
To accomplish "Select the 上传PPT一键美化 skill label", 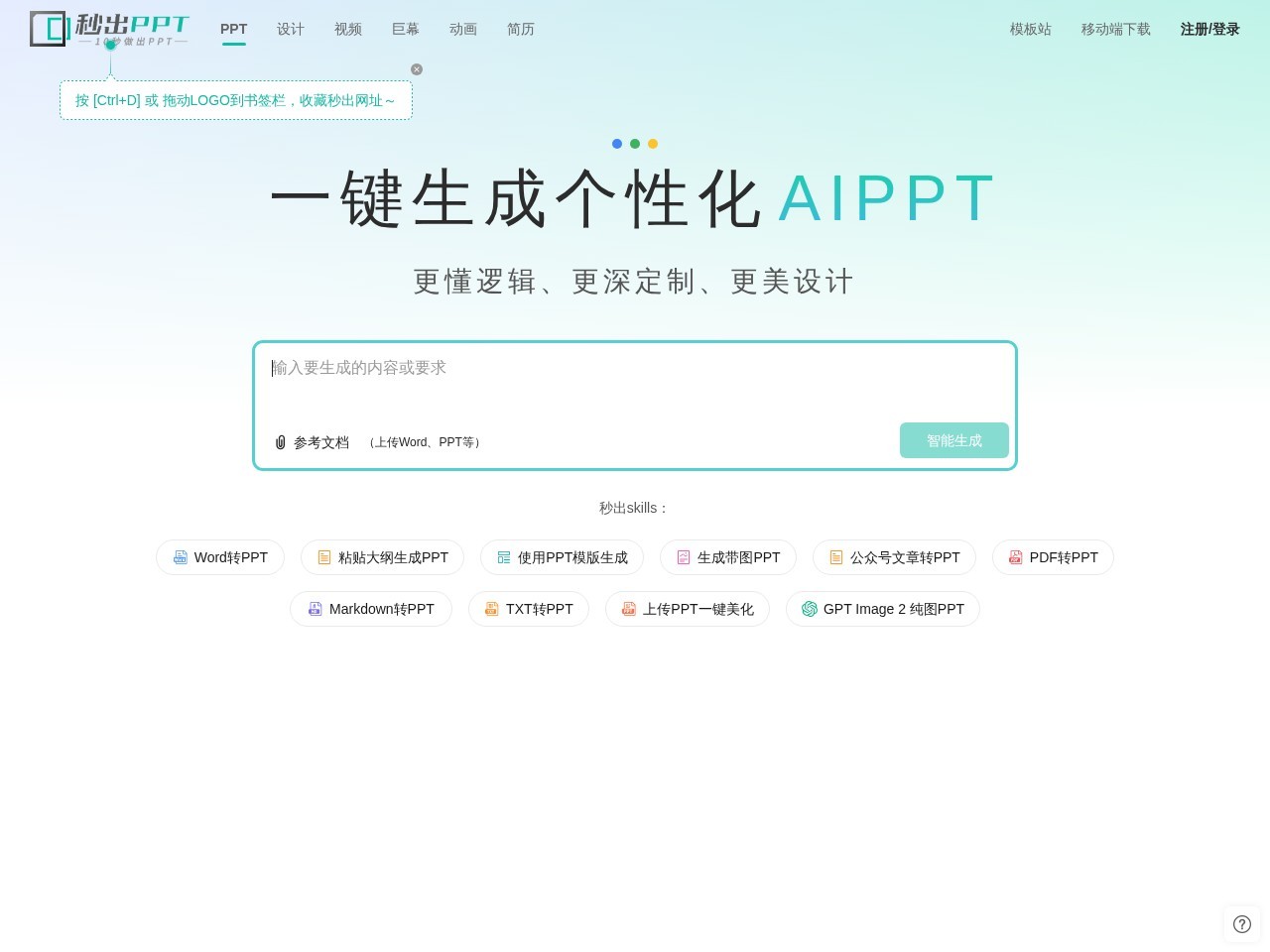I will [698, 609].
